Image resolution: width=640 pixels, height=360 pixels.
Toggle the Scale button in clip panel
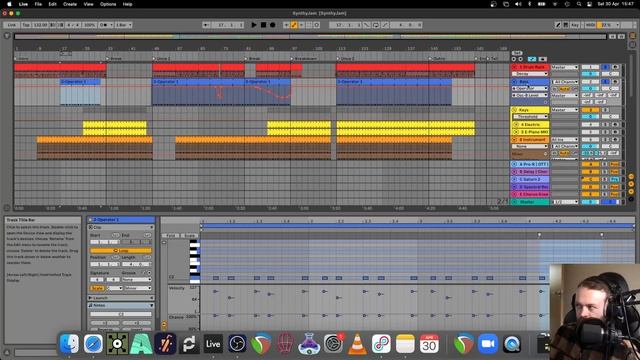97,288
